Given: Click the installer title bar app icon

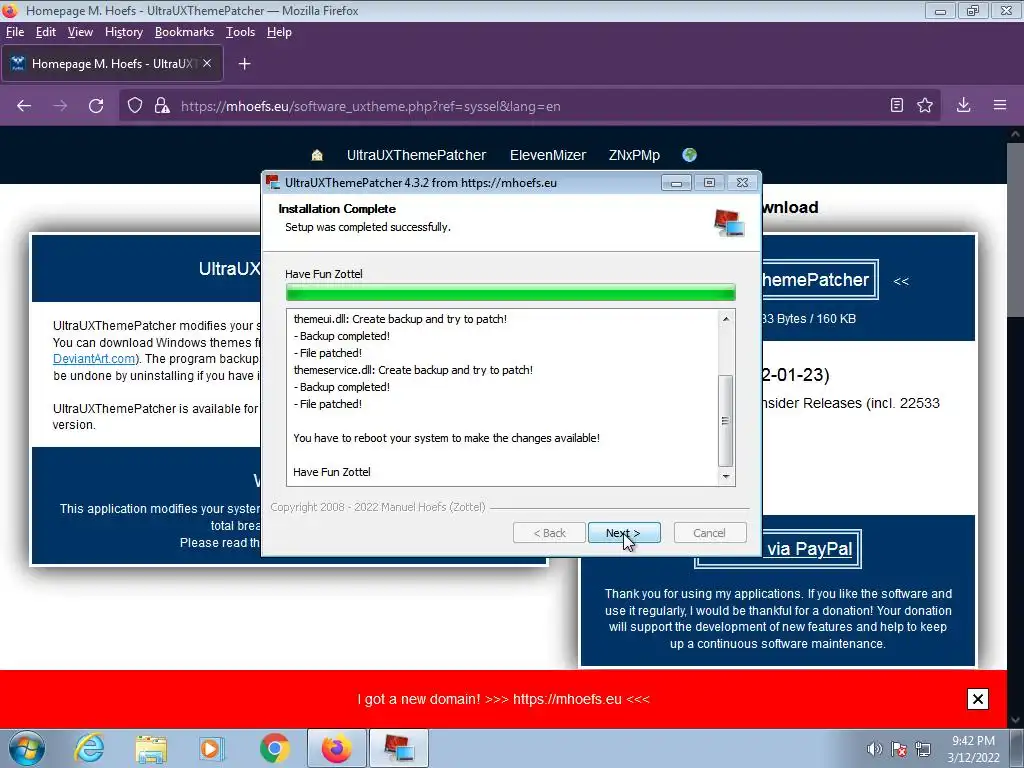Looking at the screenshot, I should [273, 182].
